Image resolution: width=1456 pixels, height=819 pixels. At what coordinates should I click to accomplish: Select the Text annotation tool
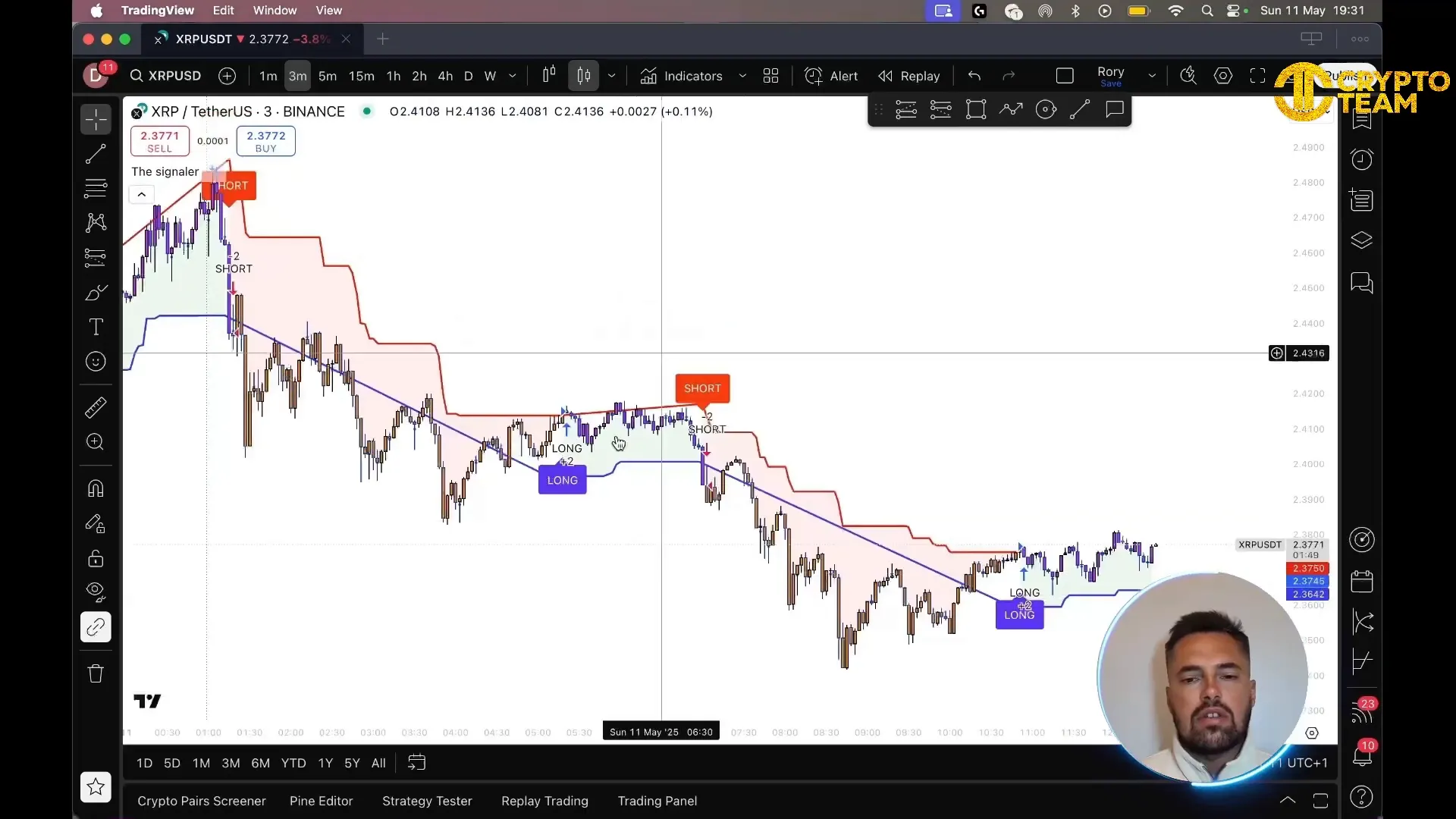[x=96, y=327]
